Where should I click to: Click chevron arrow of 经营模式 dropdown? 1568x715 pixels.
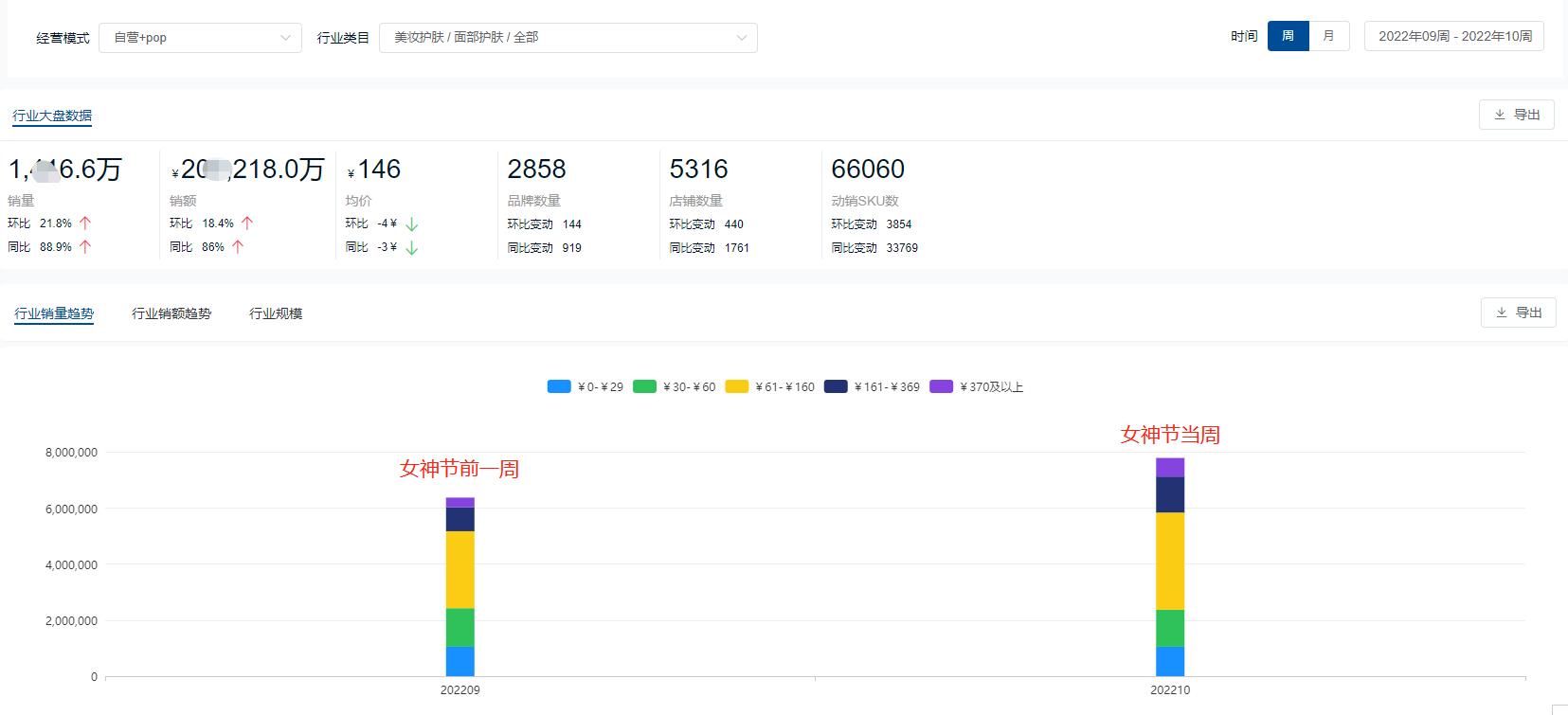click(285, 38)
